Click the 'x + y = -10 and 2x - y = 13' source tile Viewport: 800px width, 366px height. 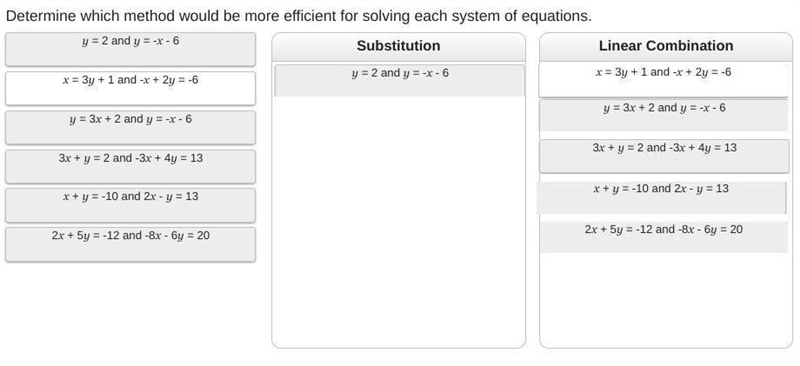pyautogui.click(x=130, y=205)
